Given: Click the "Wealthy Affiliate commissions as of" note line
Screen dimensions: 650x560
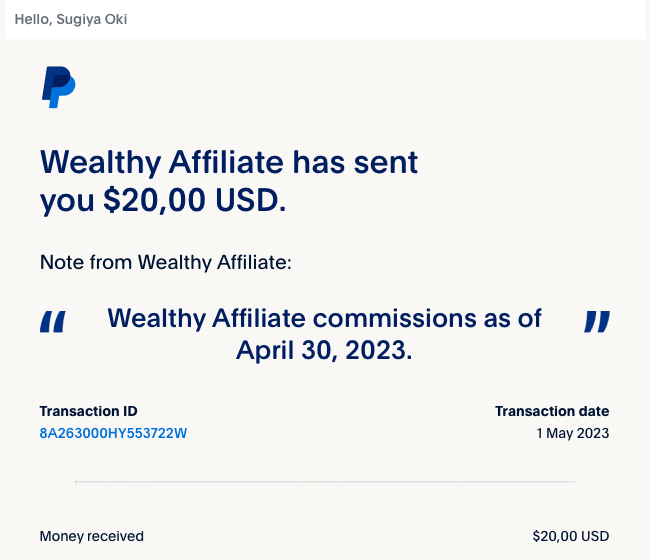Looking at the screenshot, I should [325, 318].
